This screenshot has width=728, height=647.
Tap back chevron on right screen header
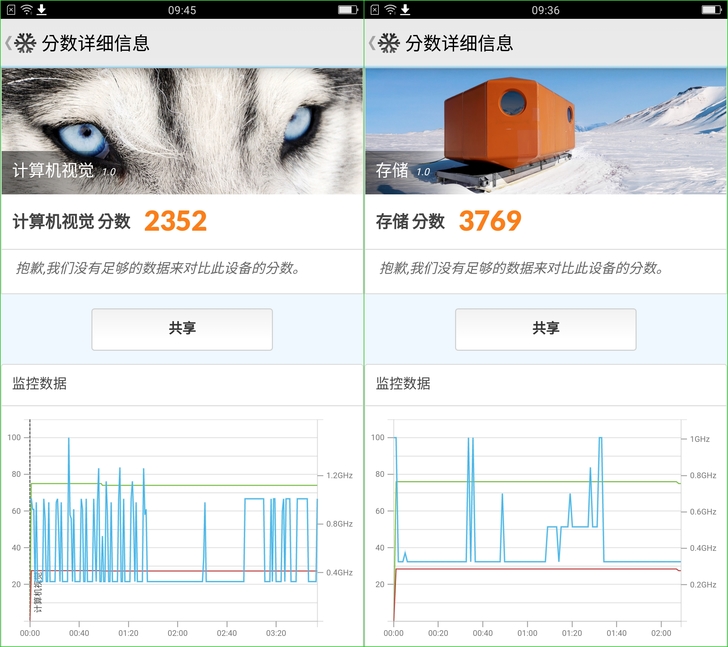[x=371, y=43]
